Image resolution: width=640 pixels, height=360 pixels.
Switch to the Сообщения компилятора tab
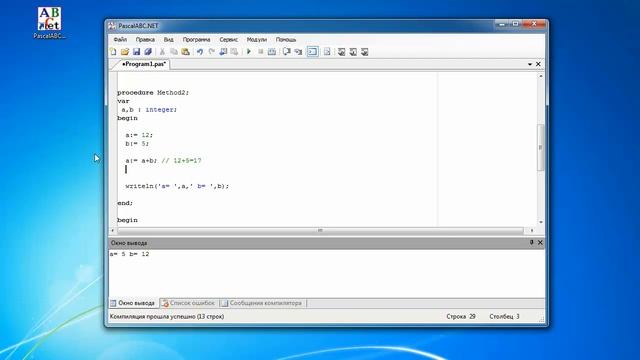[262, 303]
